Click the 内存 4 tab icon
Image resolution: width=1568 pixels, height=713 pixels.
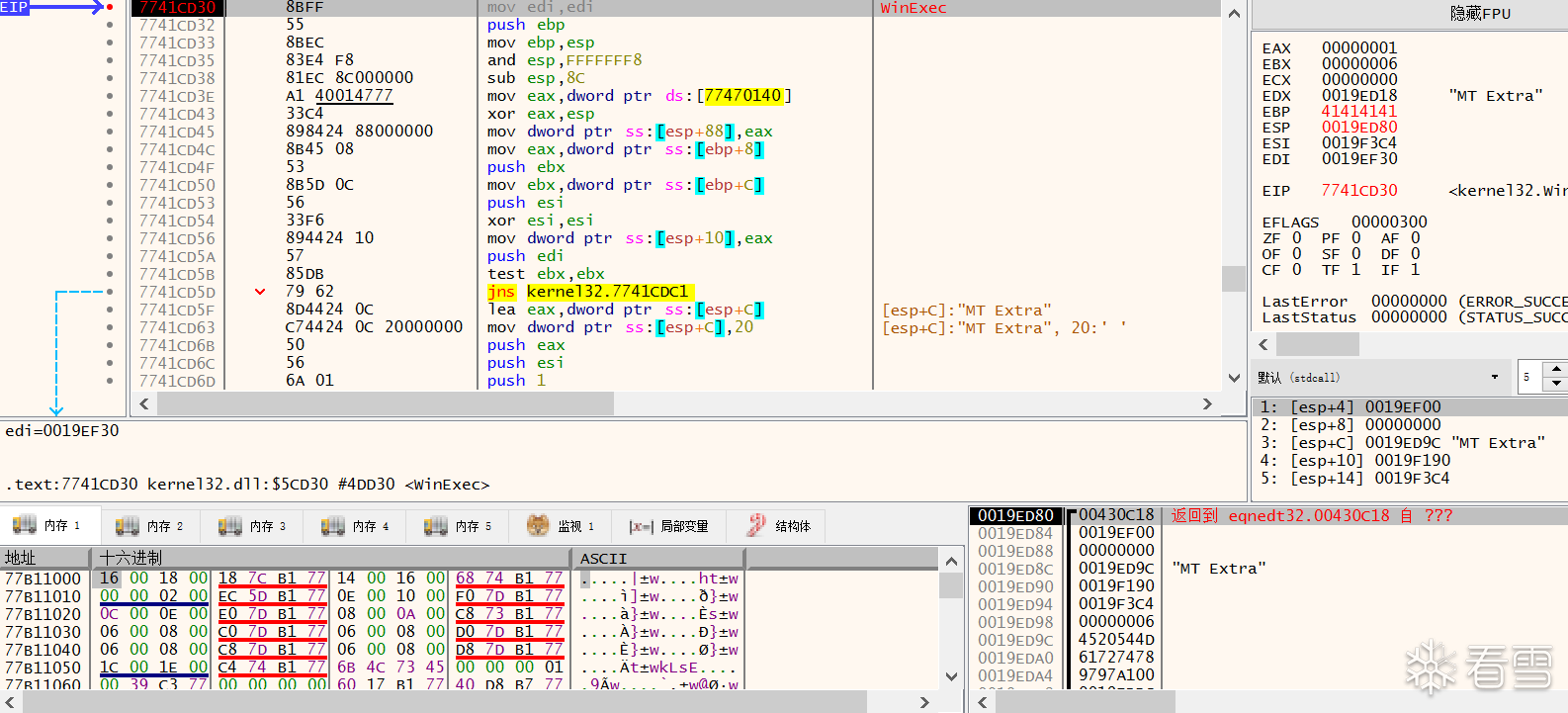(x=333, y=526)
